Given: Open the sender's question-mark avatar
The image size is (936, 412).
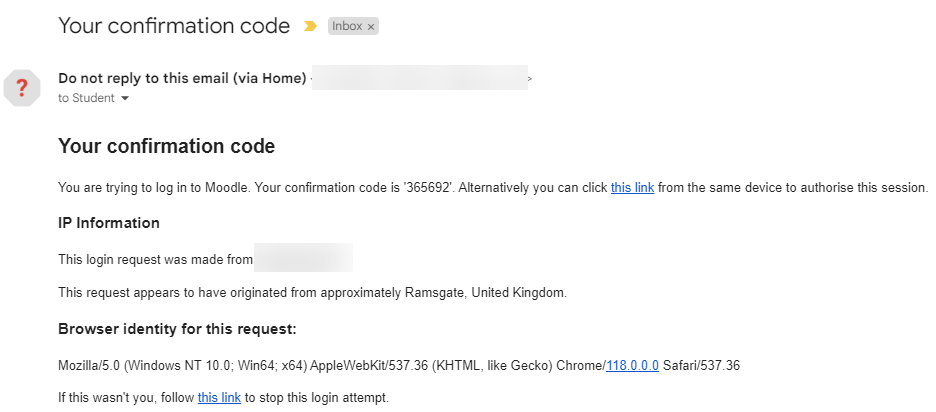Looking at the screenshot, I should (x=21, y=88).
